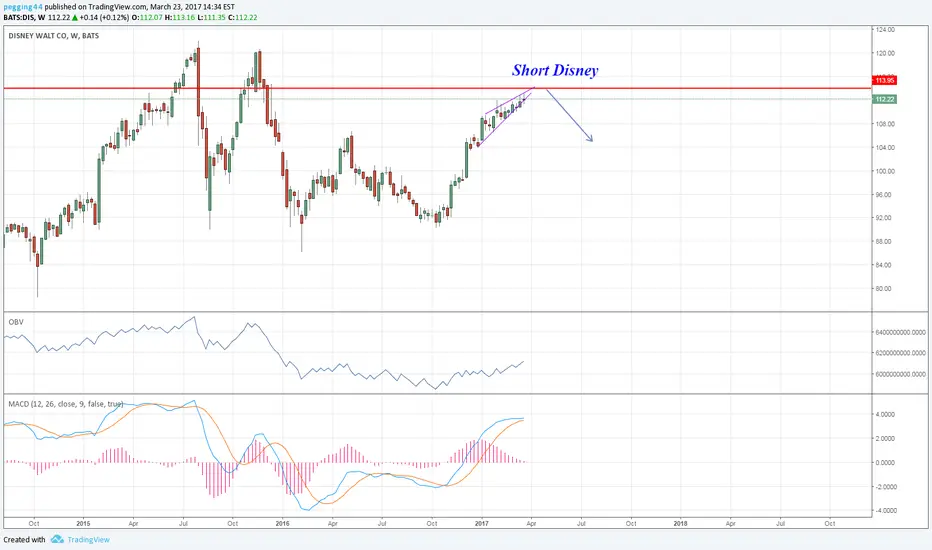Image resolution: width=932 pixels, height=550 pixels.
Task: Click the 108.00 price axis label
Action: coord(886,124)
